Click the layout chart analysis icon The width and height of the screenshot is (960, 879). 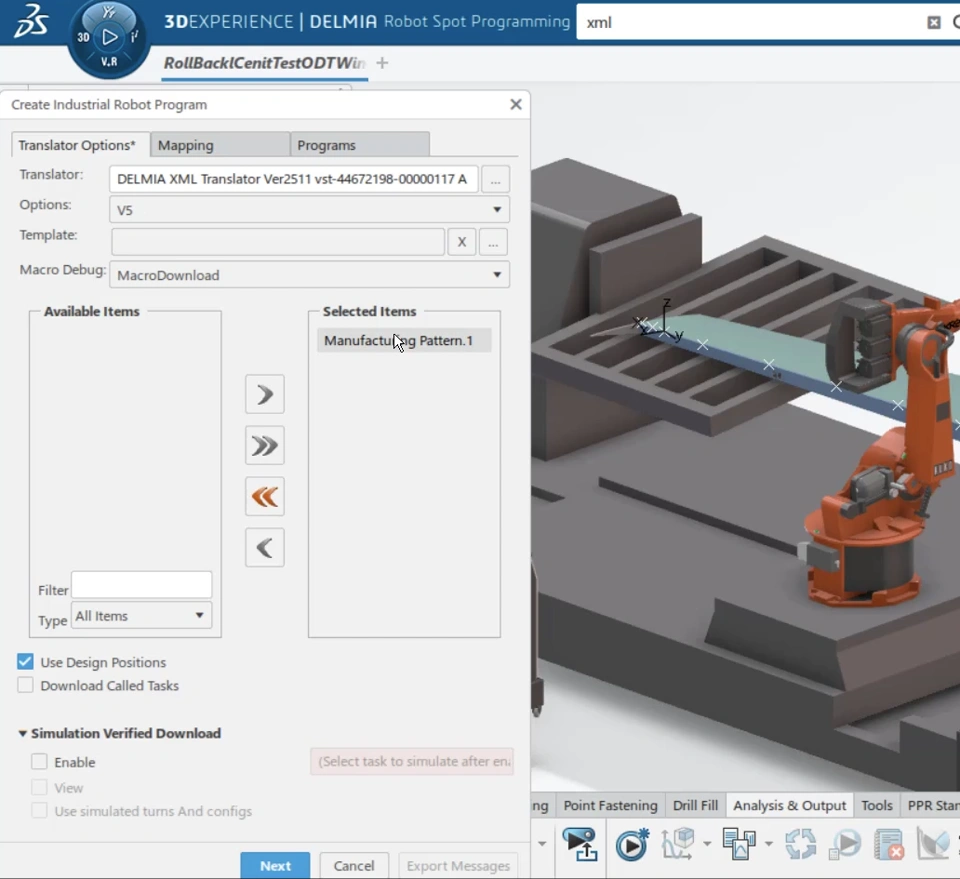pyautogui.click(x=739, y=844)
